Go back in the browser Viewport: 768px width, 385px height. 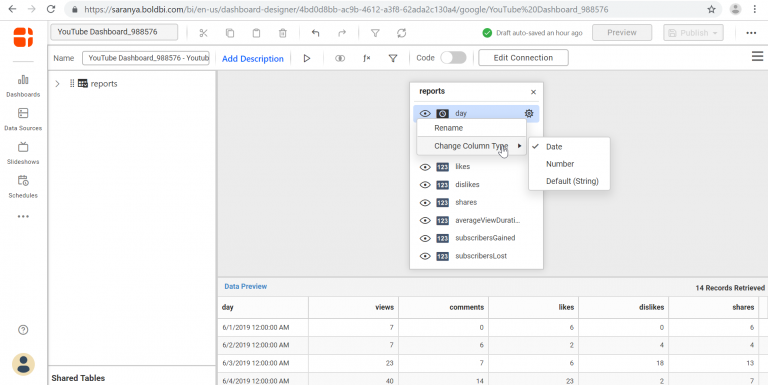click(x=12, y=9)
